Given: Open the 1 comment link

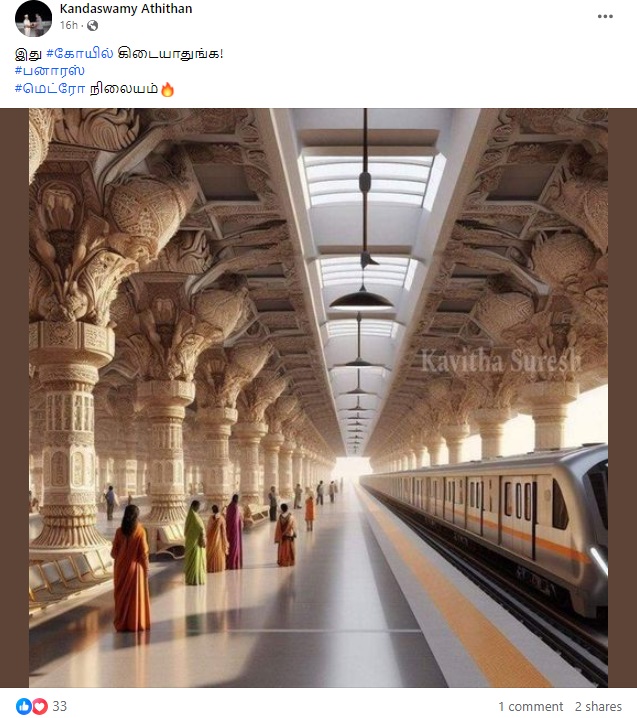Looking at the screenshot, I should [531, 707].
